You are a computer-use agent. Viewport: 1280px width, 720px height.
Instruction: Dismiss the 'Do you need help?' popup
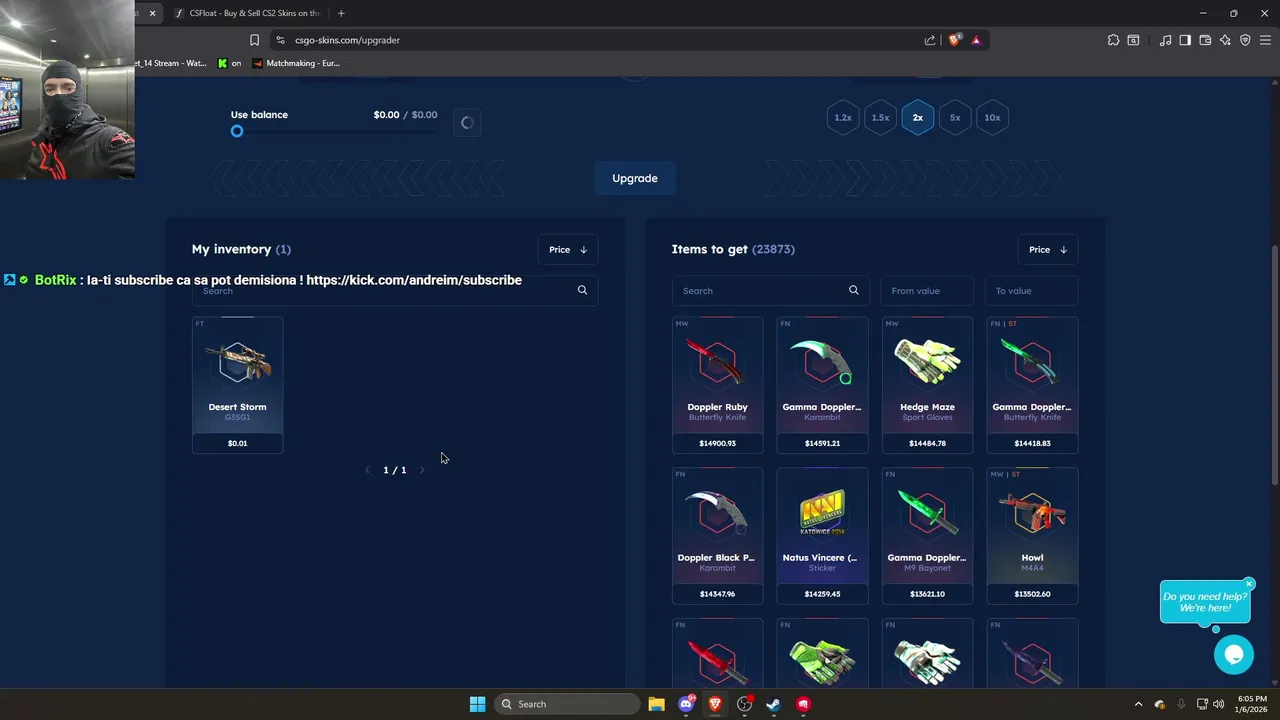pos(1249,584)
